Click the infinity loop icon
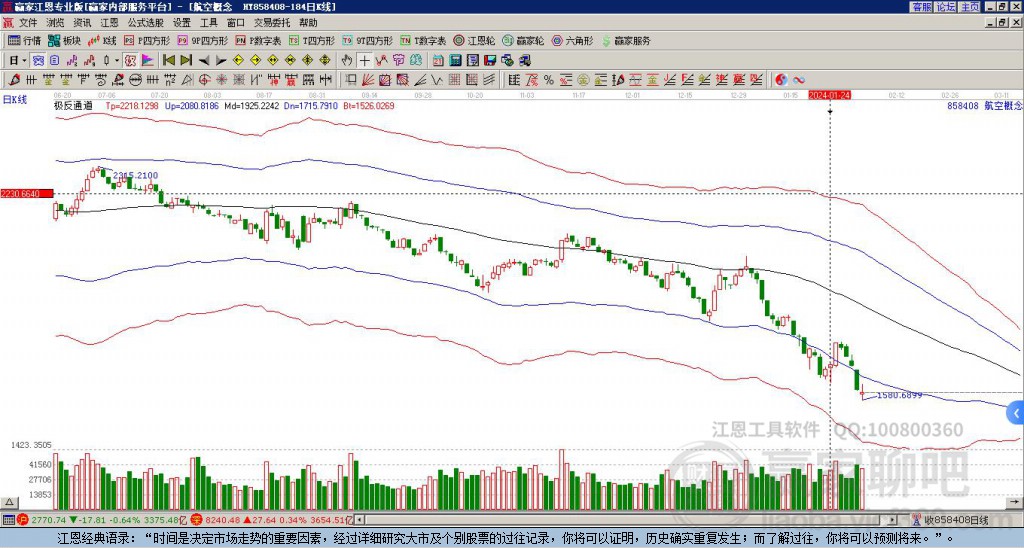The width and height of the screenshot is (1024, 548). click(799, 80)
